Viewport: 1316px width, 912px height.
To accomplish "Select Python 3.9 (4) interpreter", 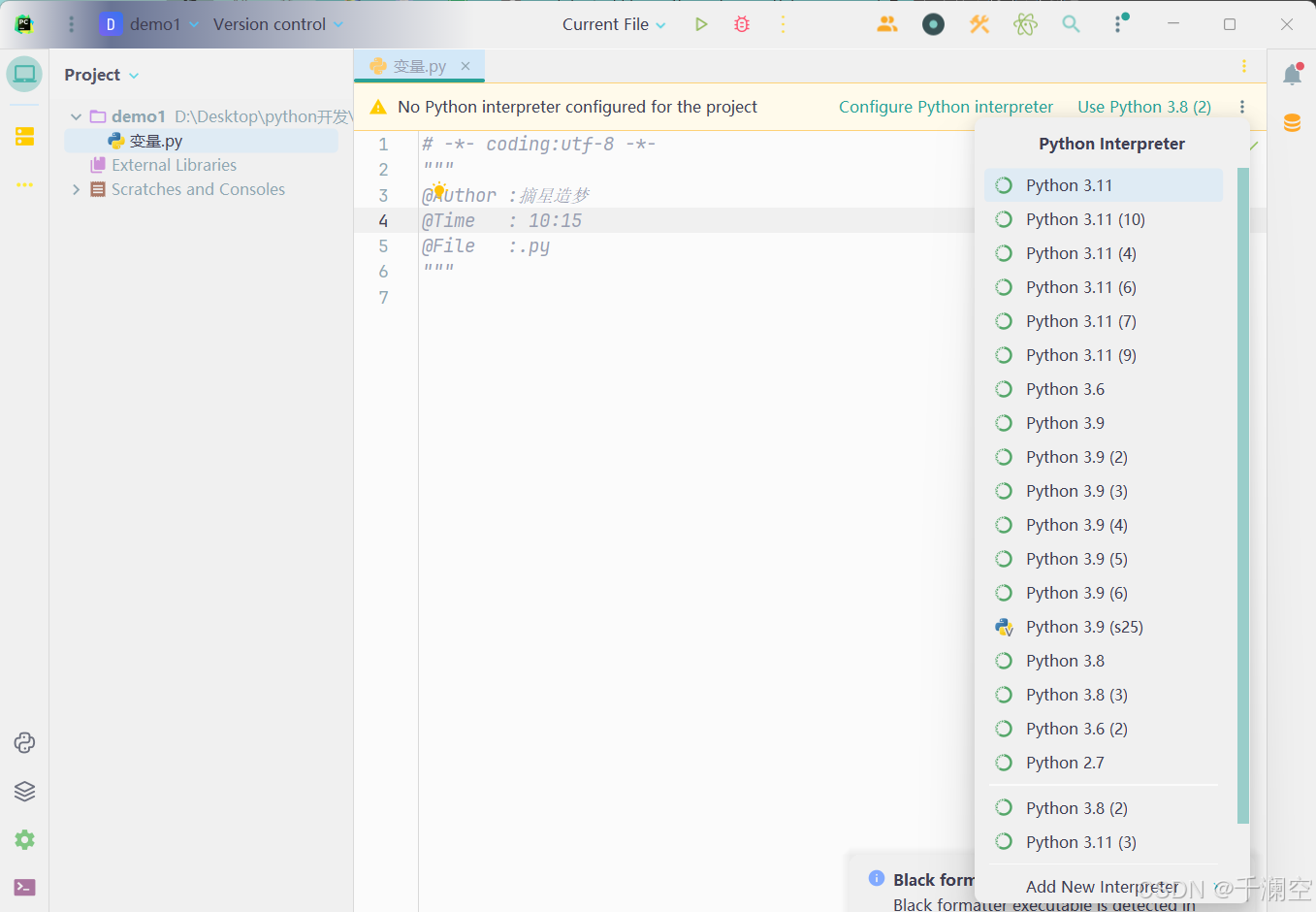I will point(1104,525).
